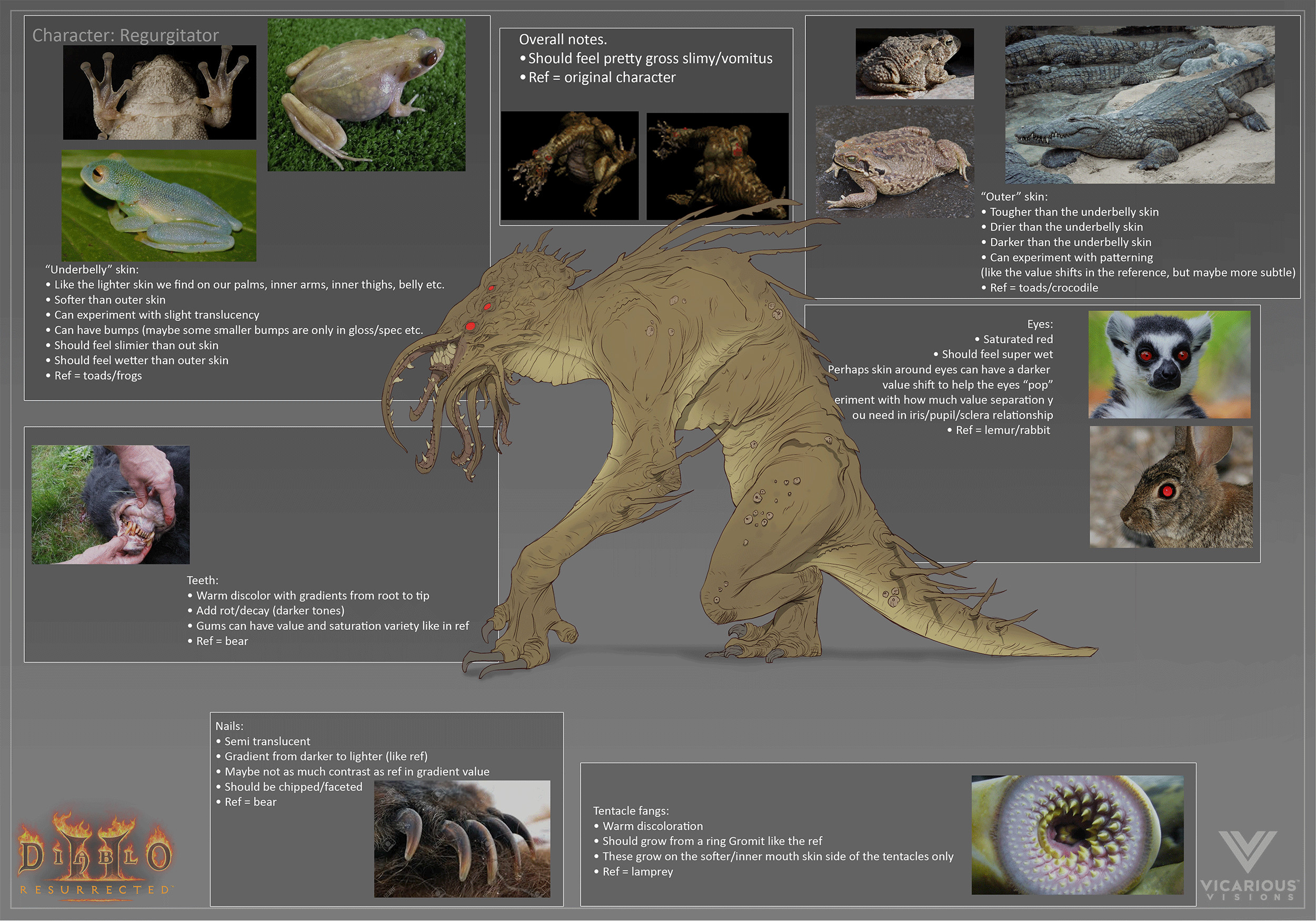Select "Gums can have value and saturation" bullet
The height and width of the screenshot is (921, 1316).
point(328,626)
